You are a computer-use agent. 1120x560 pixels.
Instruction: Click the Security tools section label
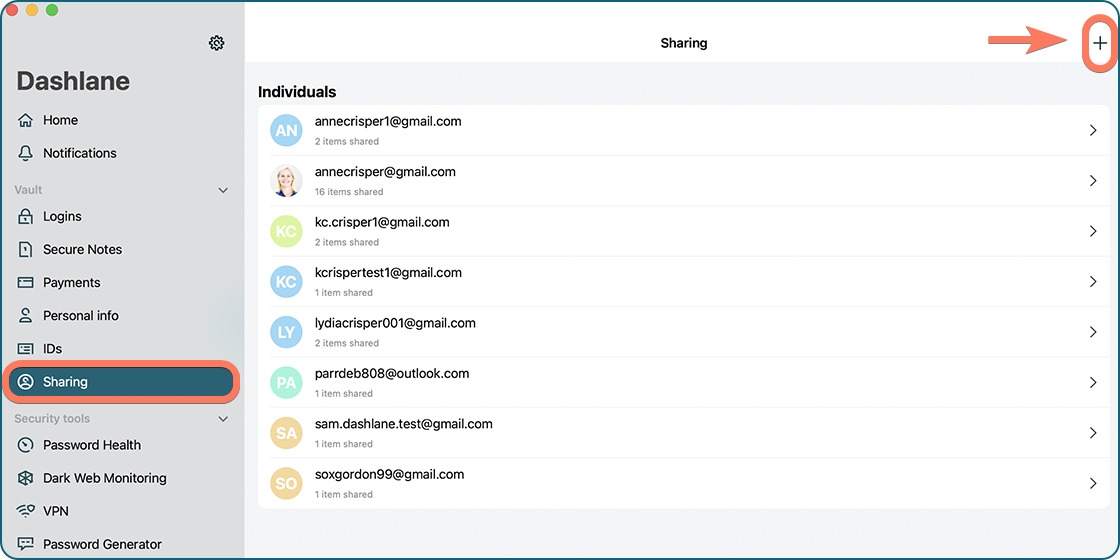click(x=52, y=419)
